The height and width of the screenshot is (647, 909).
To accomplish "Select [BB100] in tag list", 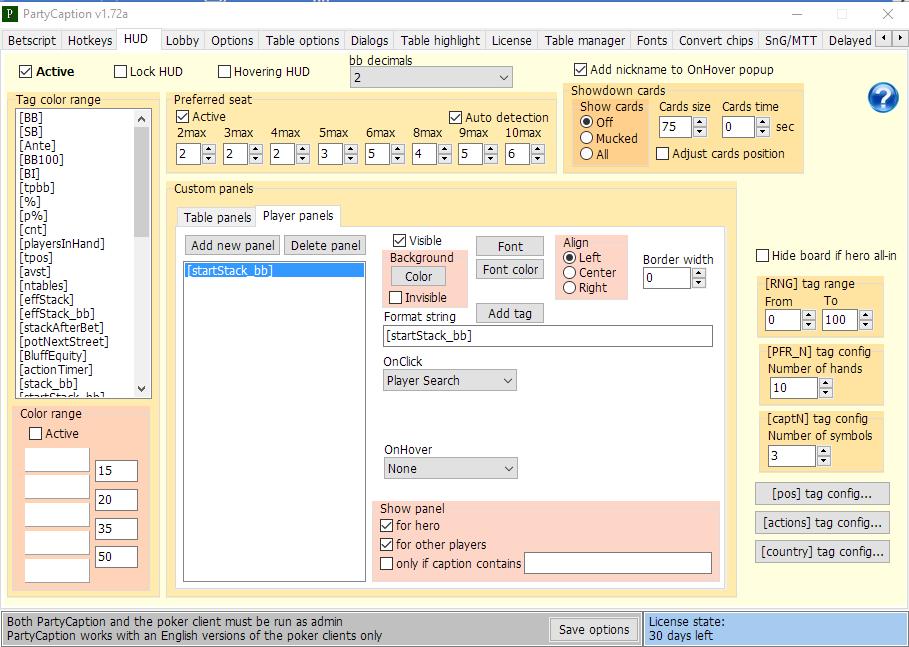I will [41, 159].
